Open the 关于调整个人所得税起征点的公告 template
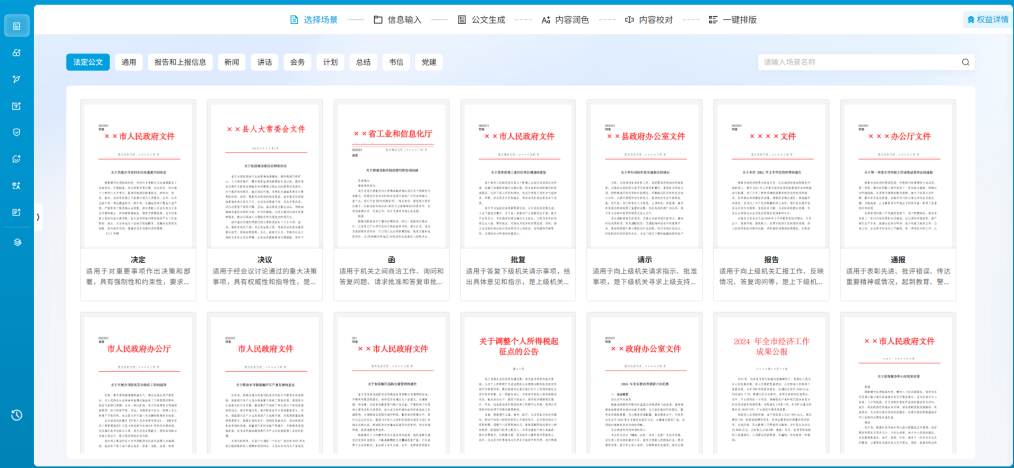Viewport: 1014px width, 468px height. 518,385
